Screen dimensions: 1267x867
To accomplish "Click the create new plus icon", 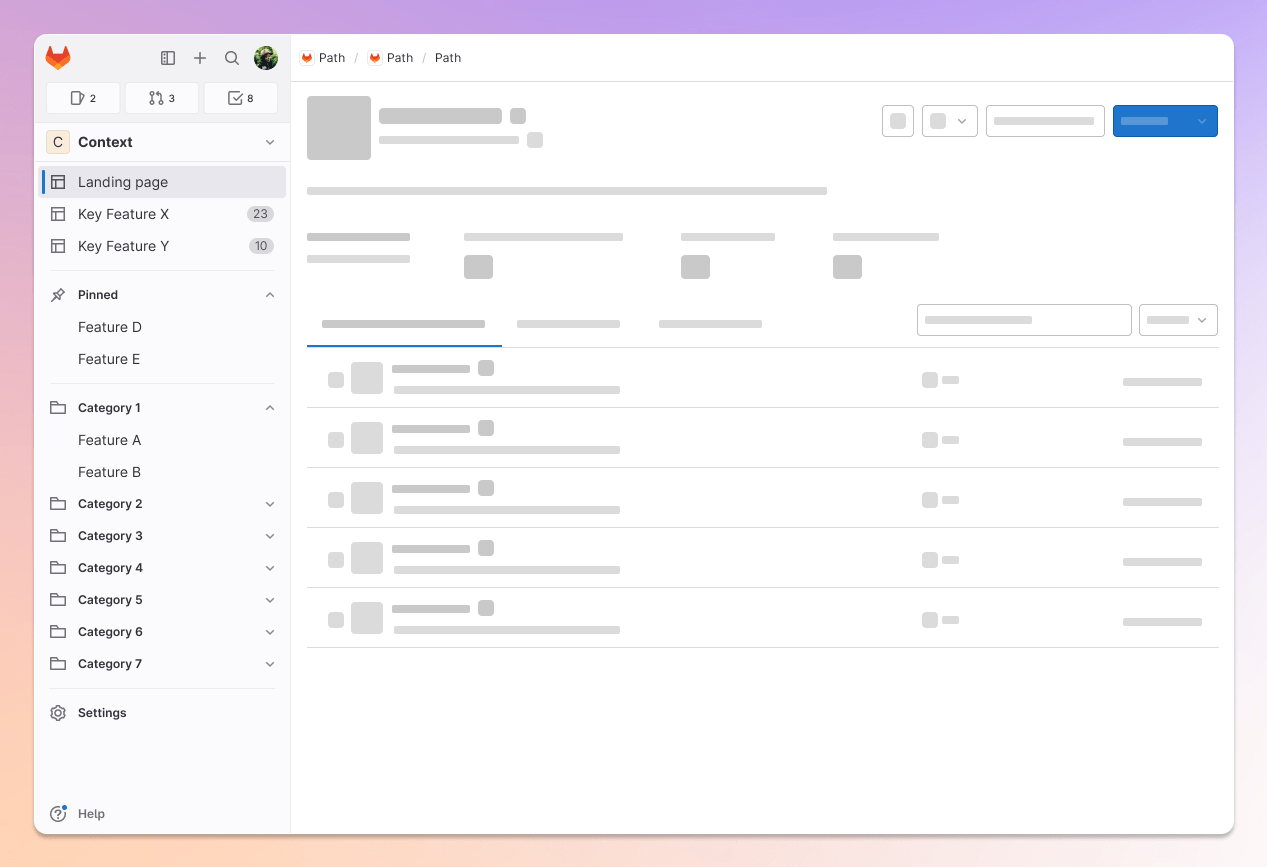I will 200,58.
